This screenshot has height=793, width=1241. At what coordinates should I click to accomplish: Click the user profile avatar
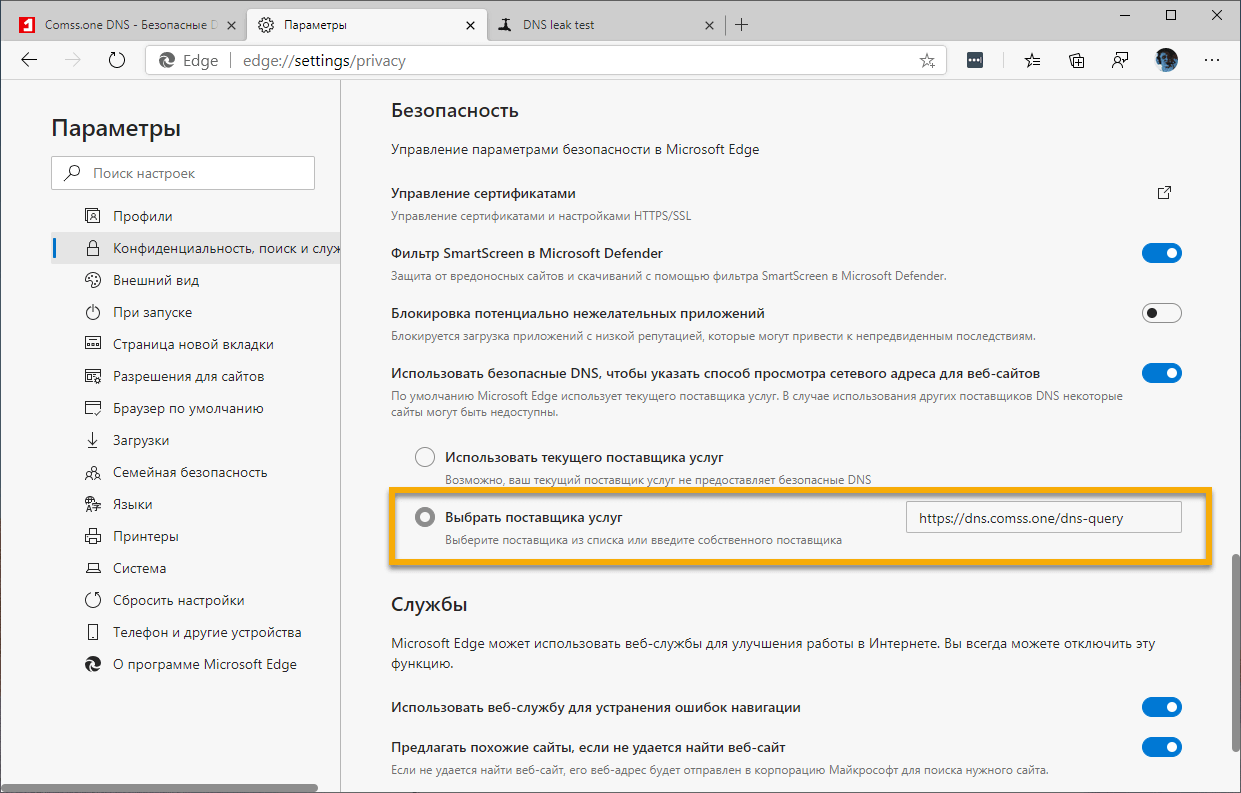(x=1166, y=60)
